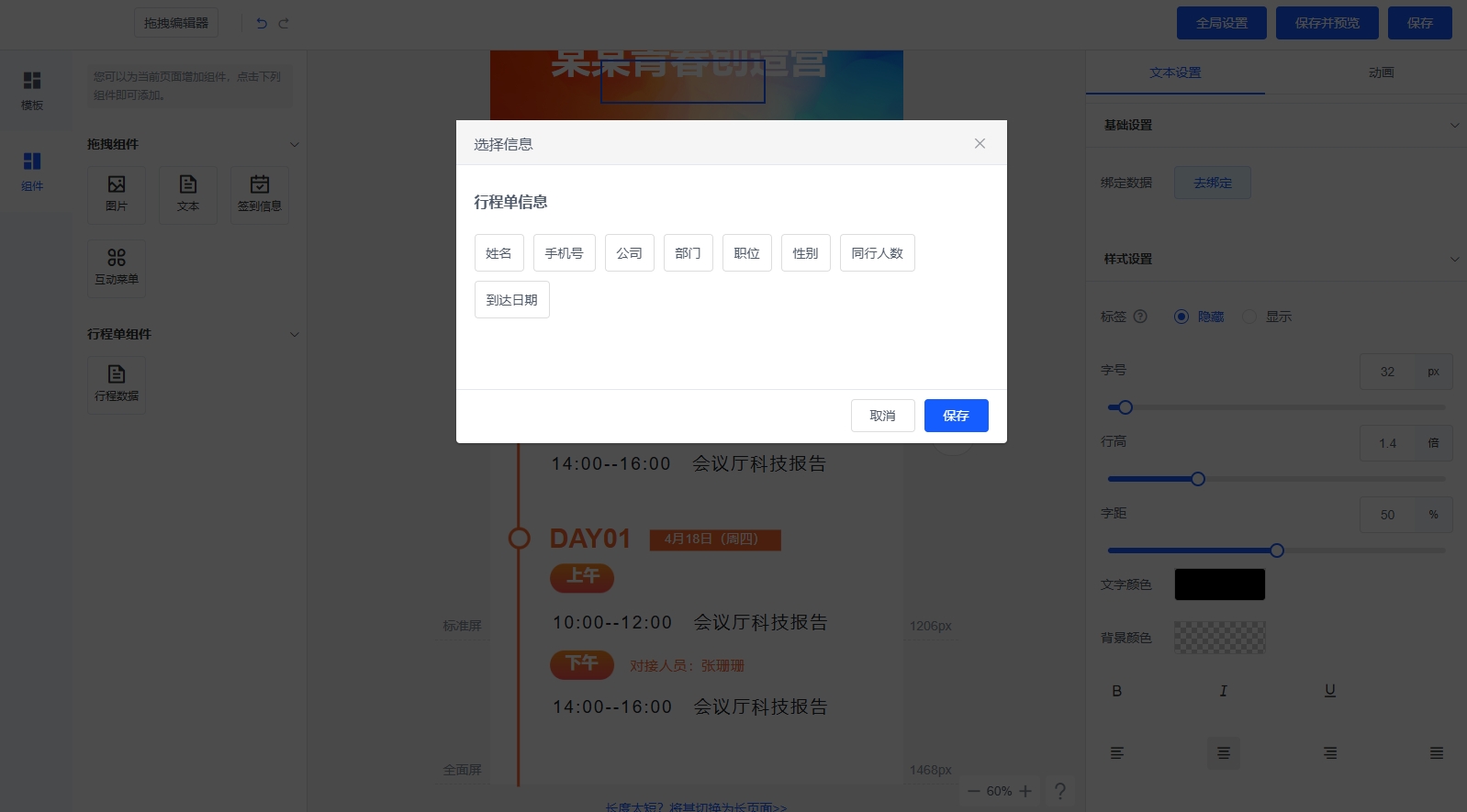This screenshot has width=1467, height=812.
Task: Toggle bold text formatting
Action: 1116,691
